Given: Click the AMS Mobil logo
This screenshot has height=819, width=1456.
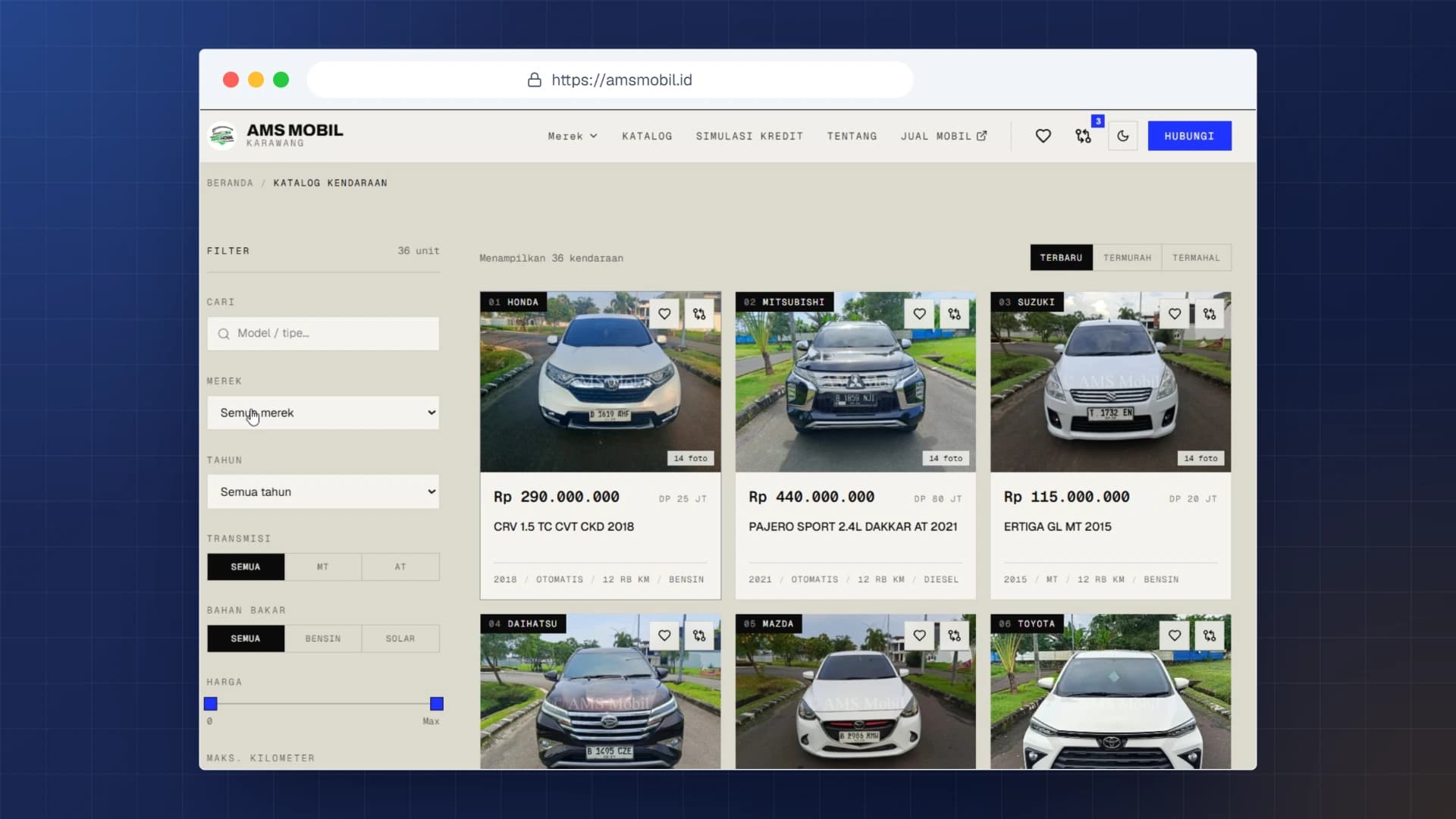Looking at the screenshot, I should pos(275,136).
